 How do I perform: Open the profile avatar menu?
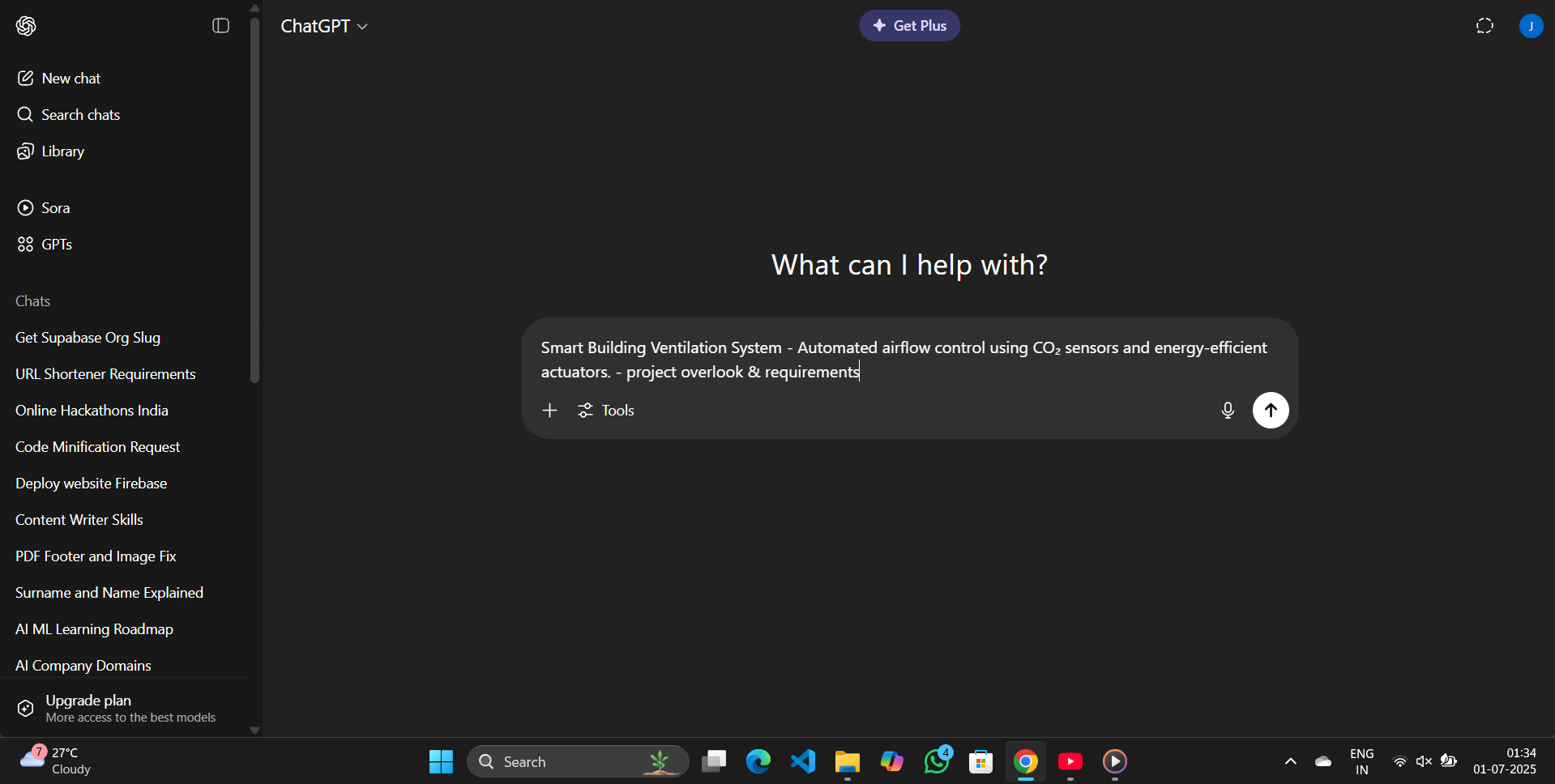click(1531, 26)
